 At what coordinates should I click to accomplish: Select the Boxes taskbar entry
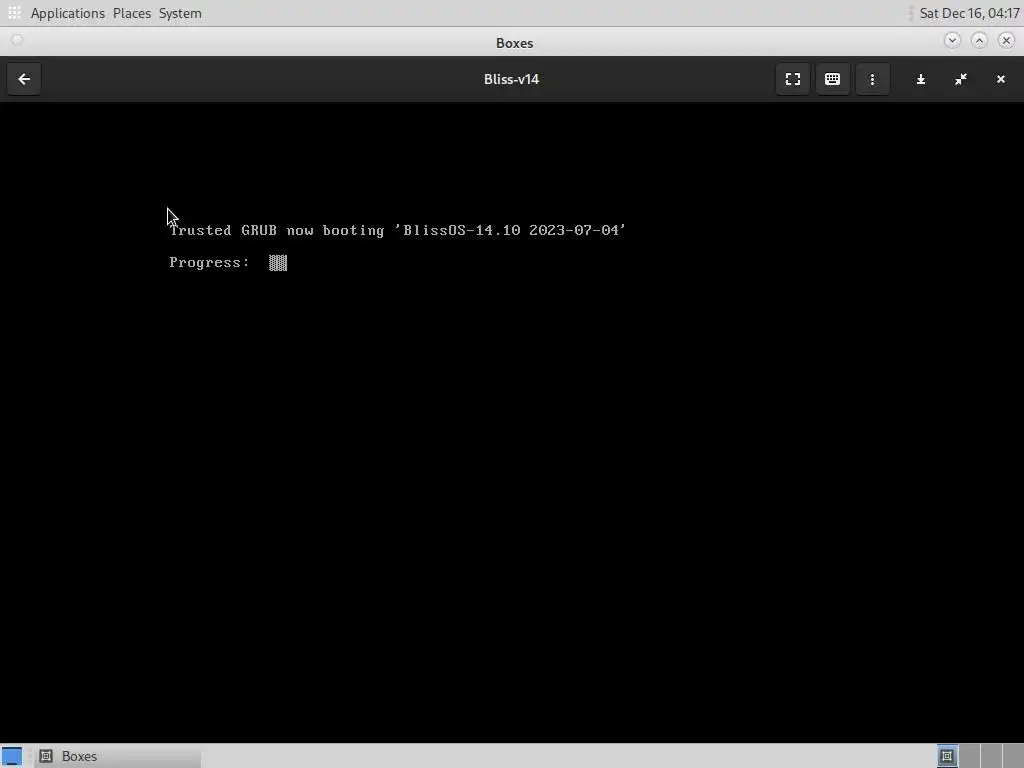click(x=118, y=756)
